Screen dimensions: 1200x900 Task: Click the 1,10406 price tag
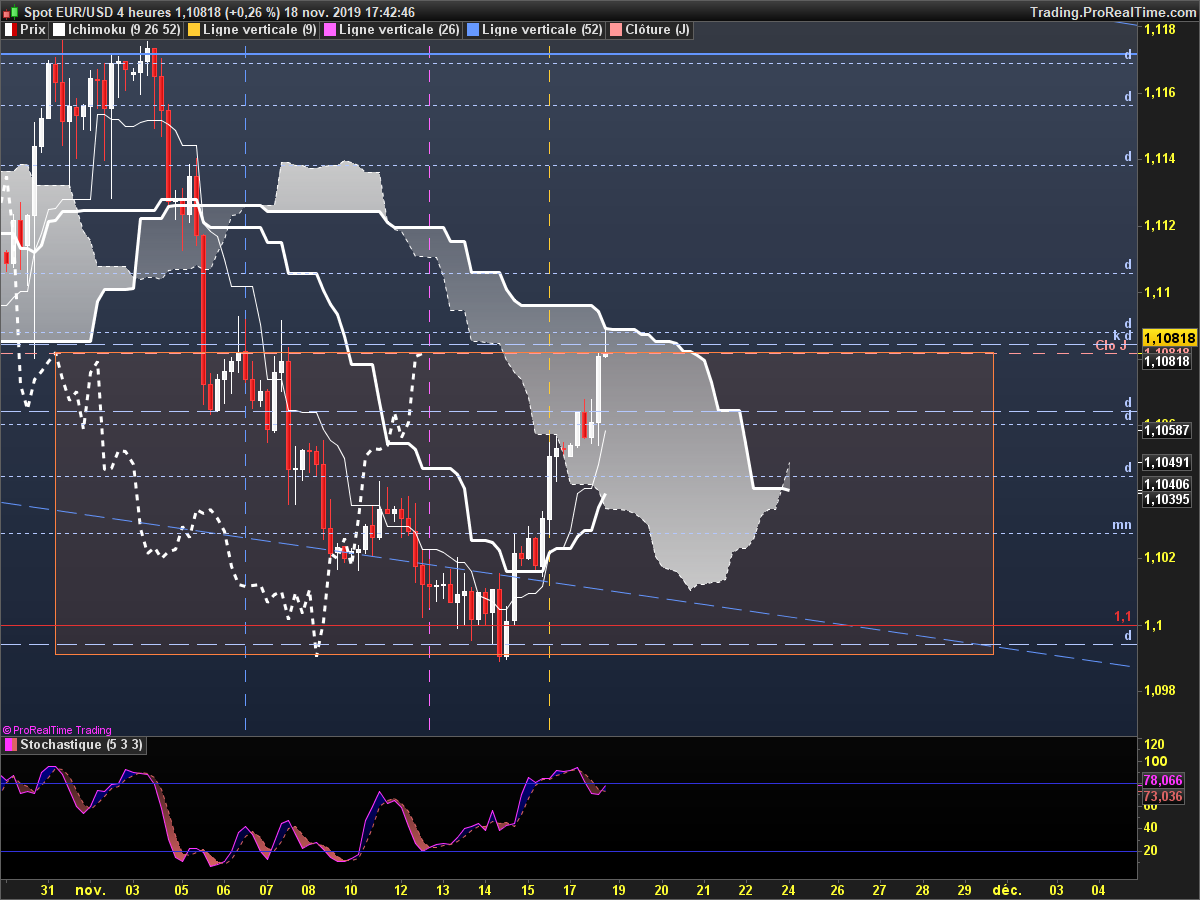point(1166,484)
